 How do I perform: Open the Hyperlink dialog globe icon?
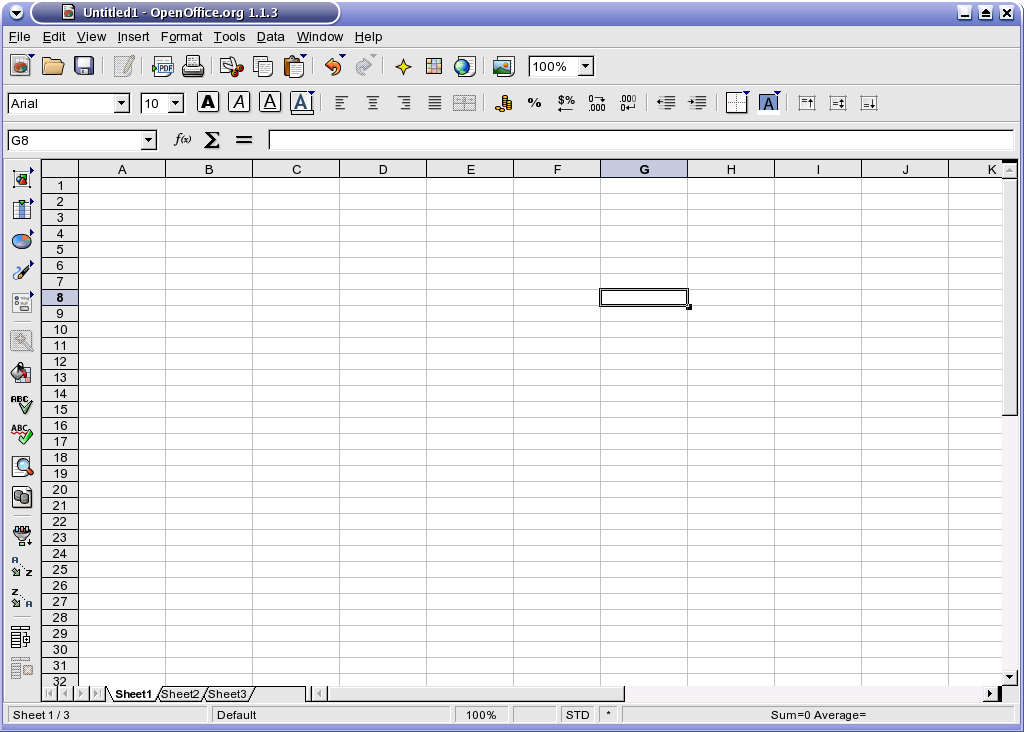[x=464, y=66]
